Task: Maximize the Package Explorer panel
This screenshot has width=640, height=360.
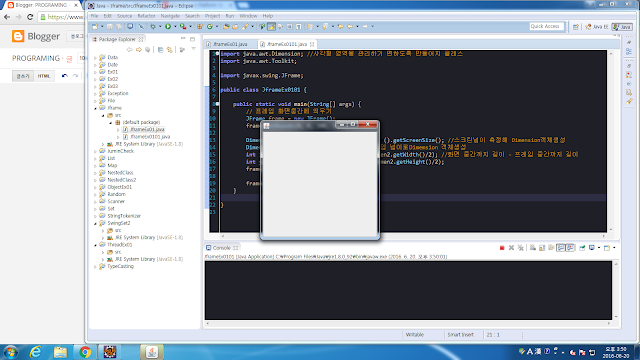Action: click(x=192, y=39)
